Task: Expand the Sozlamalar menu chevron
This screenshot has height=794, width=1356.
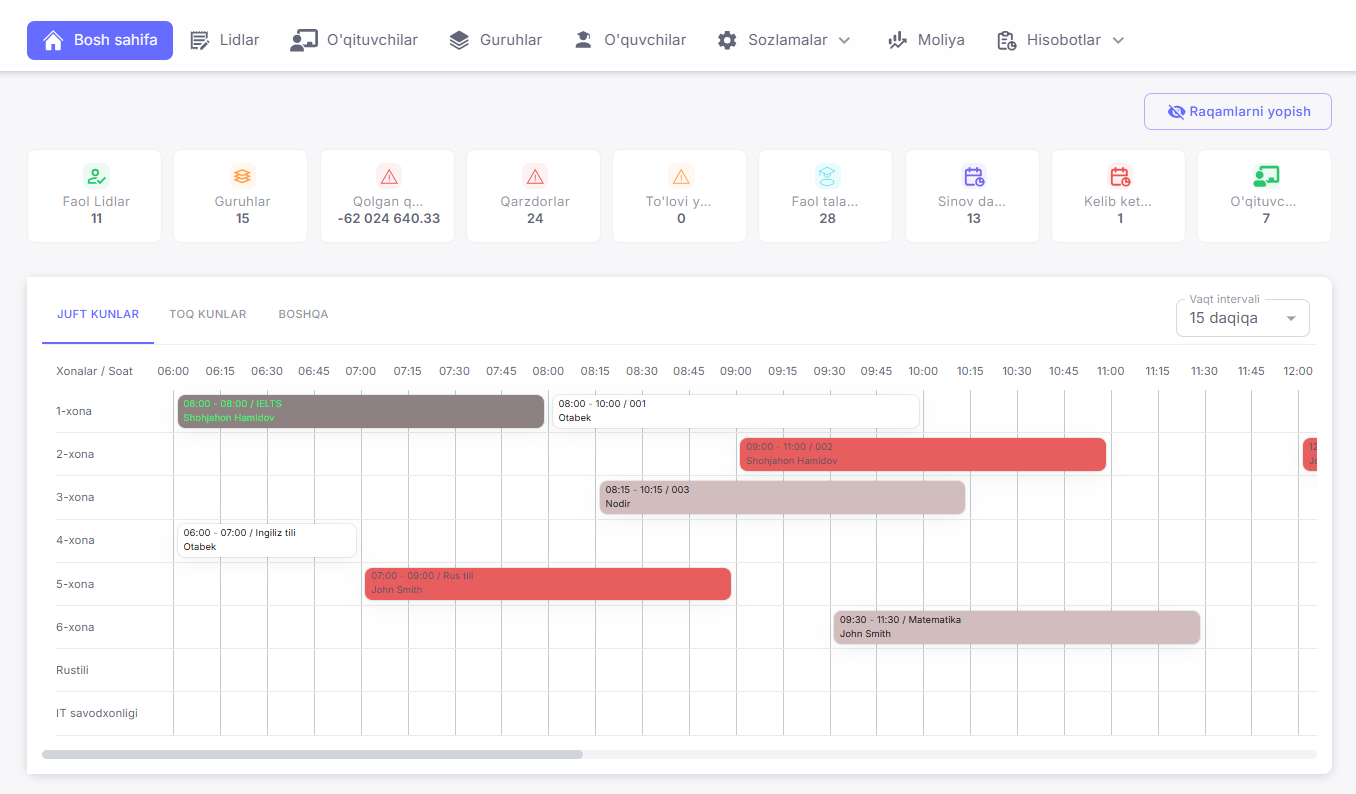Action: [845, 42]
